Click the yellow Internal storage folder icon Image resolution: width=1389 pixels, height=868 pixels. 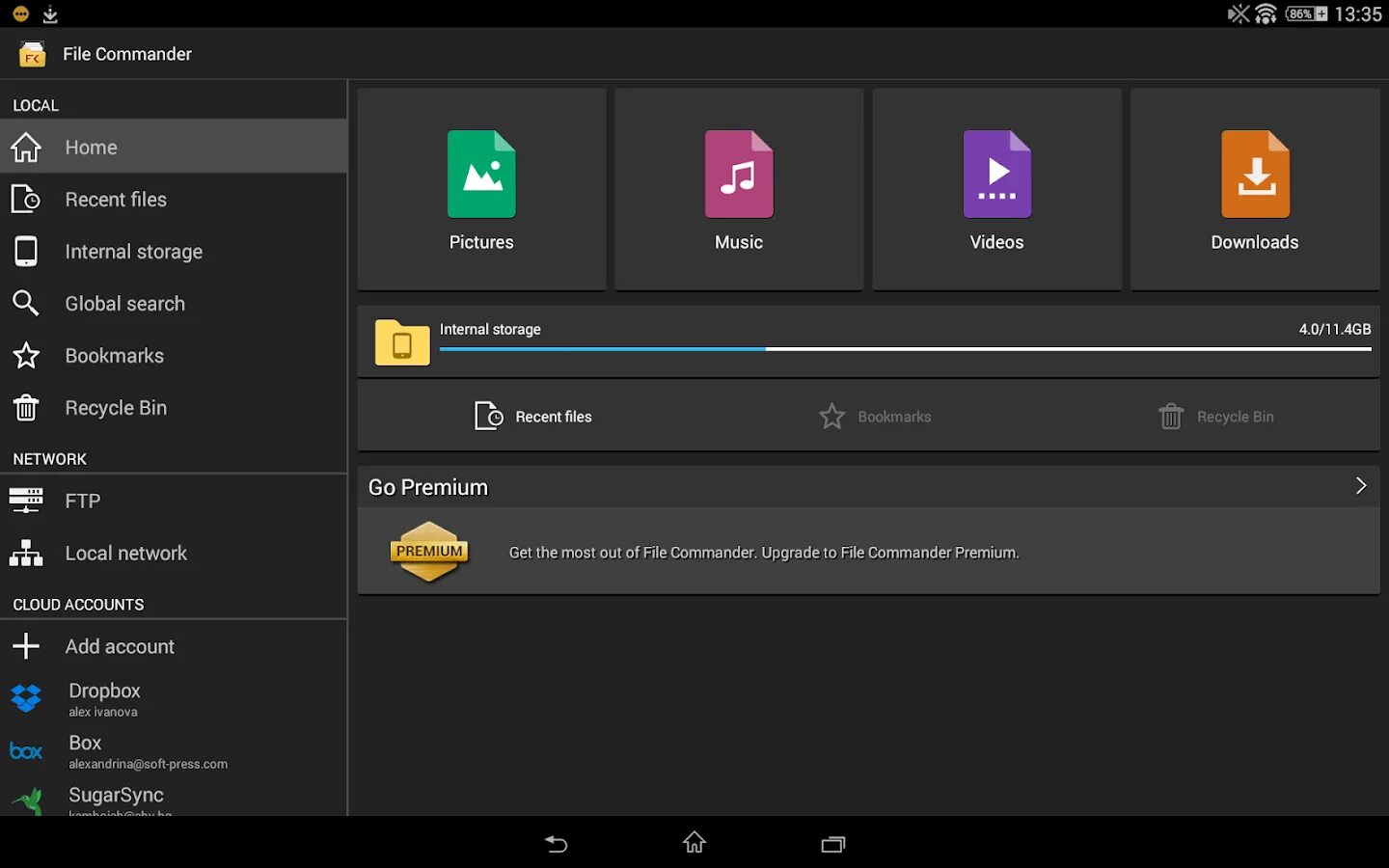click(402, 342)
